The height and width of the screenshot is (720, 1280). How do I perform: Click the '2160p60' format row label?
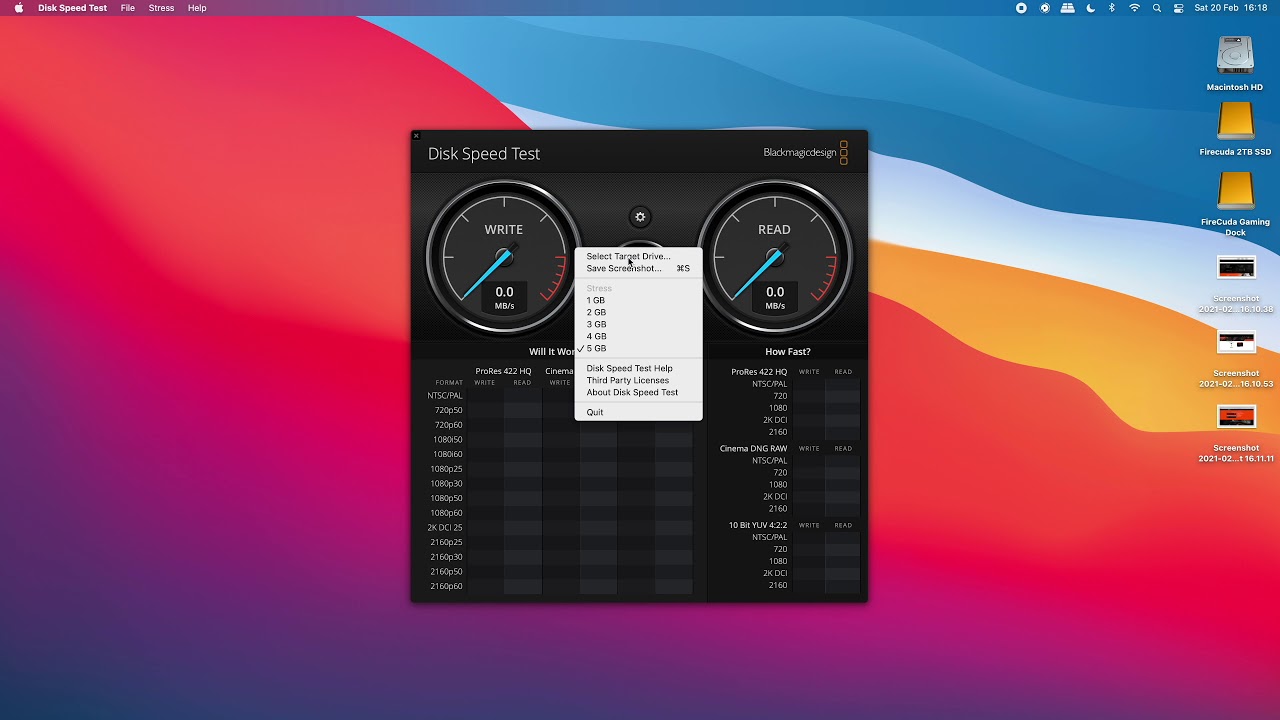pos(446,586)
